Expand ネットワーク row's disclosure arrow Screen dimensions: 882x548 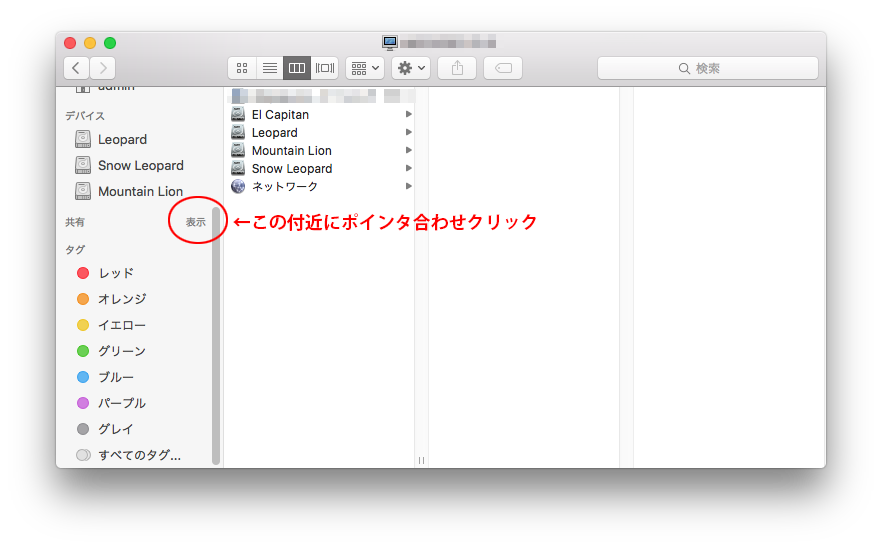click(x=409, y=186)
